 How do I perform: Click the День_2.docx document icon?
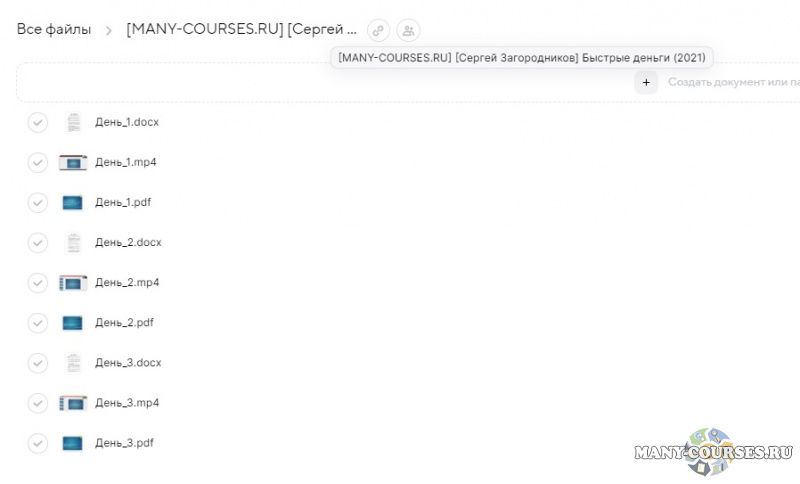pyautogui.click(x=72, y=242)
